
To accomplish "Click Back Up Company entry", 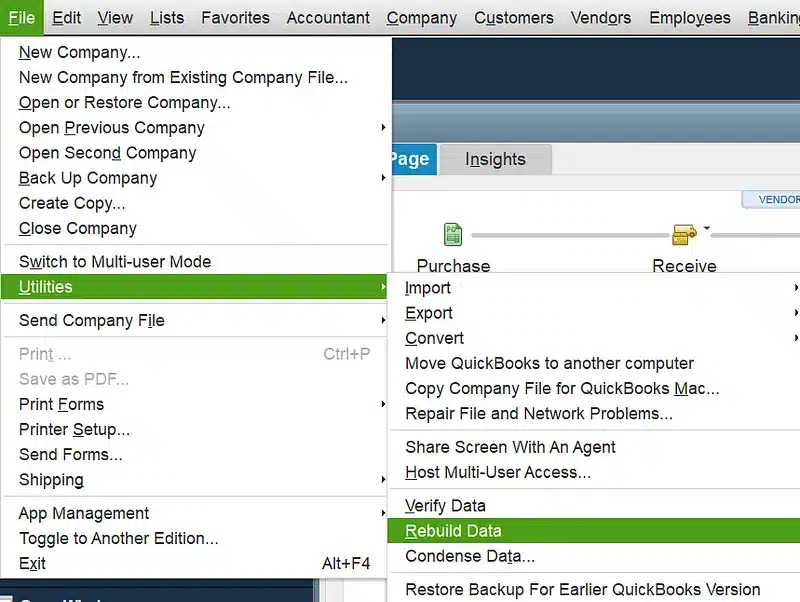I will 88,178.
